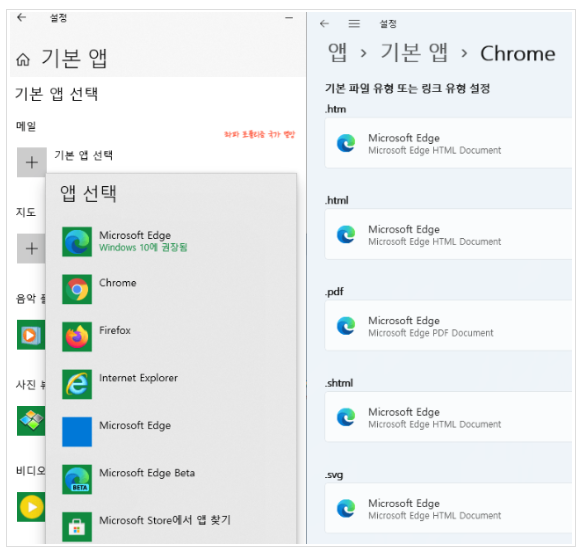This screenshot has width=582, height=557.
Task: Select the blank blue Microsoft Edge tile
Action: (x=77, y=432)
